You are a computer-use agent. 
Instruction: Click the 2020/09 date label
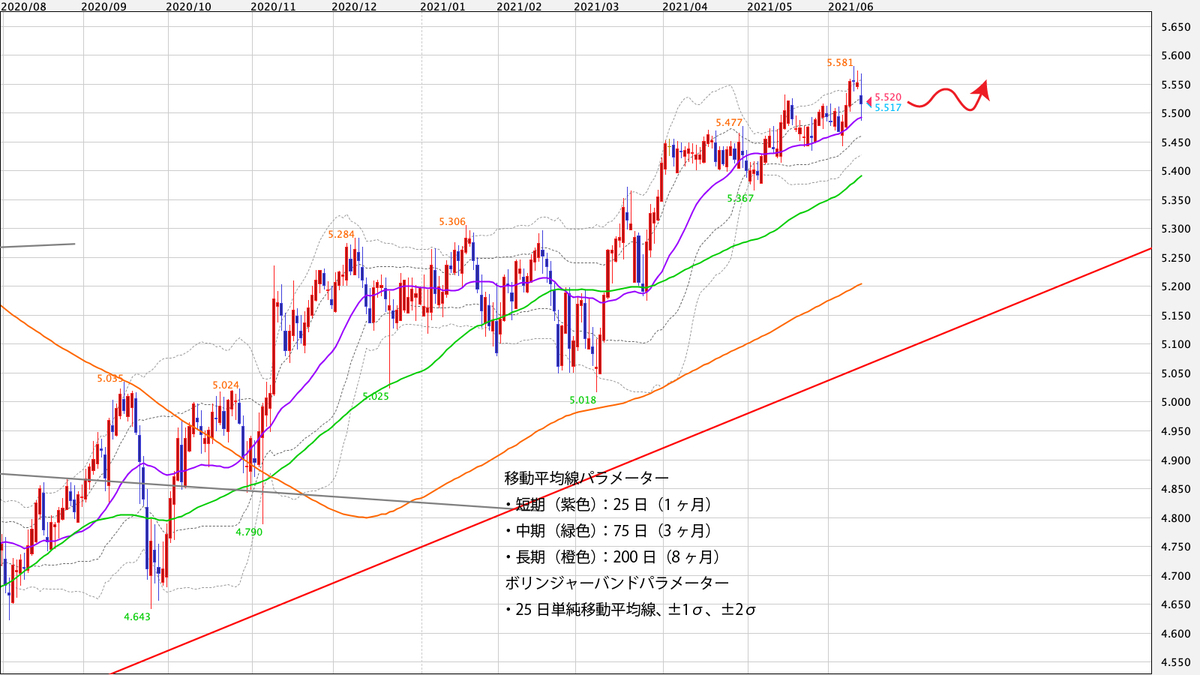tap(103, 6)
